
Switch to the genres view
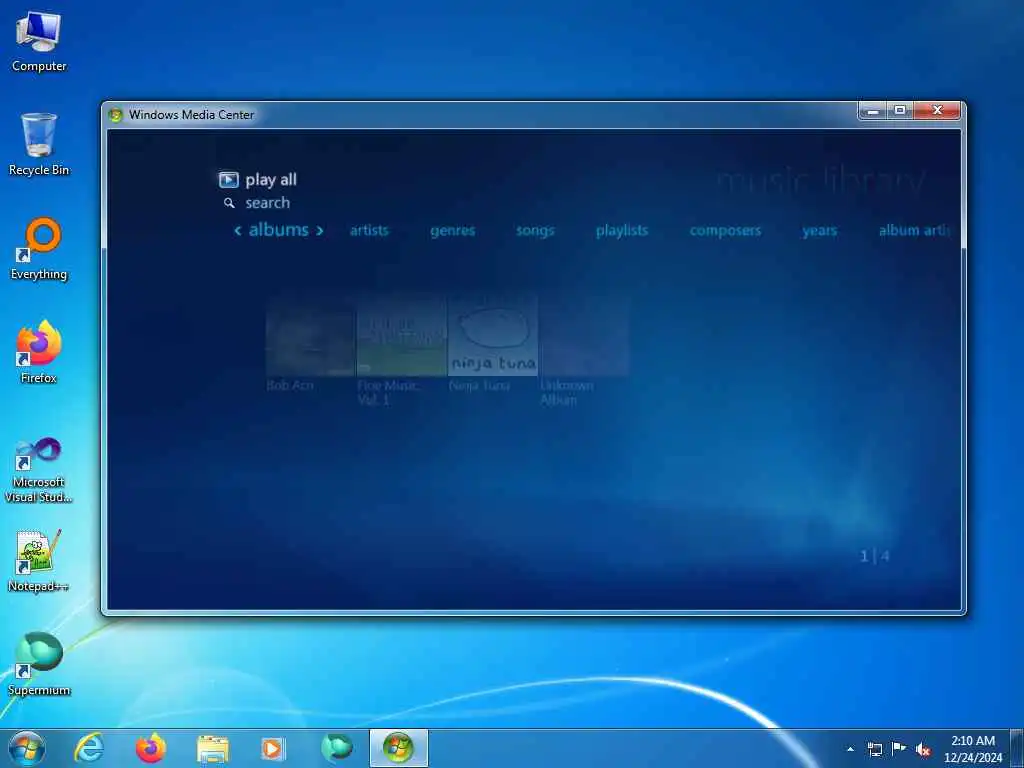(x=453, y=231)
